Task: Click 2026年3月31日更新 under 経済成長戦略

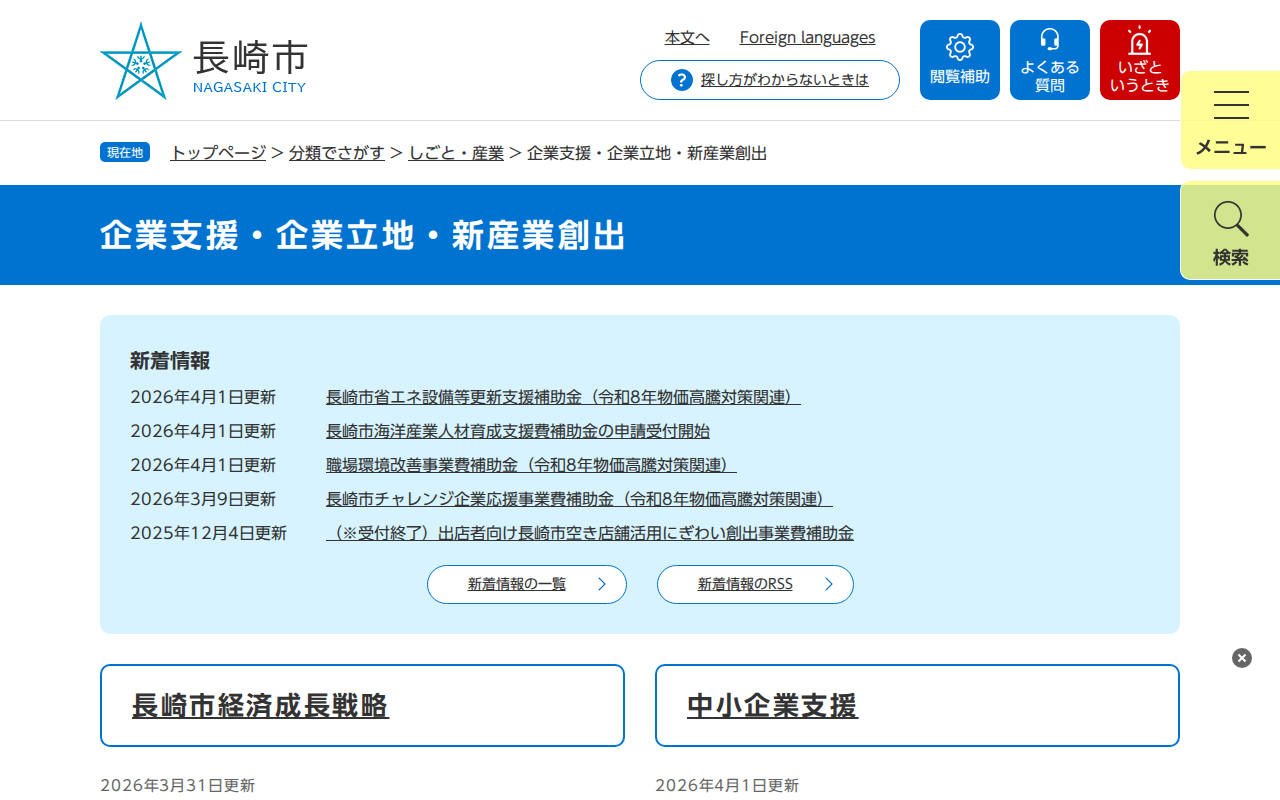Action: coord(178,785)
